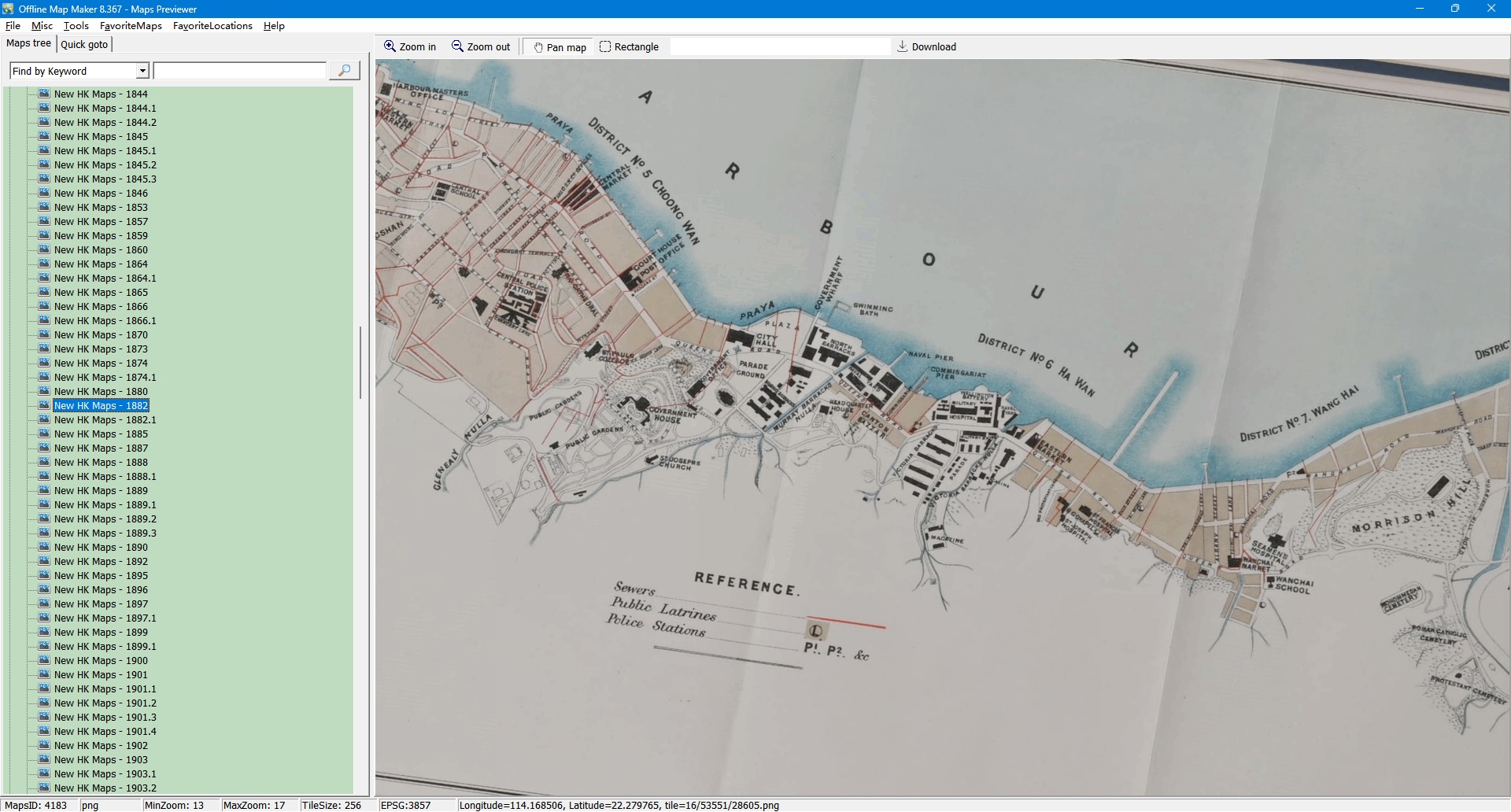
Task: Switch to the Quick goto tab
Action: pyautogui.click(x=84, y=45)
